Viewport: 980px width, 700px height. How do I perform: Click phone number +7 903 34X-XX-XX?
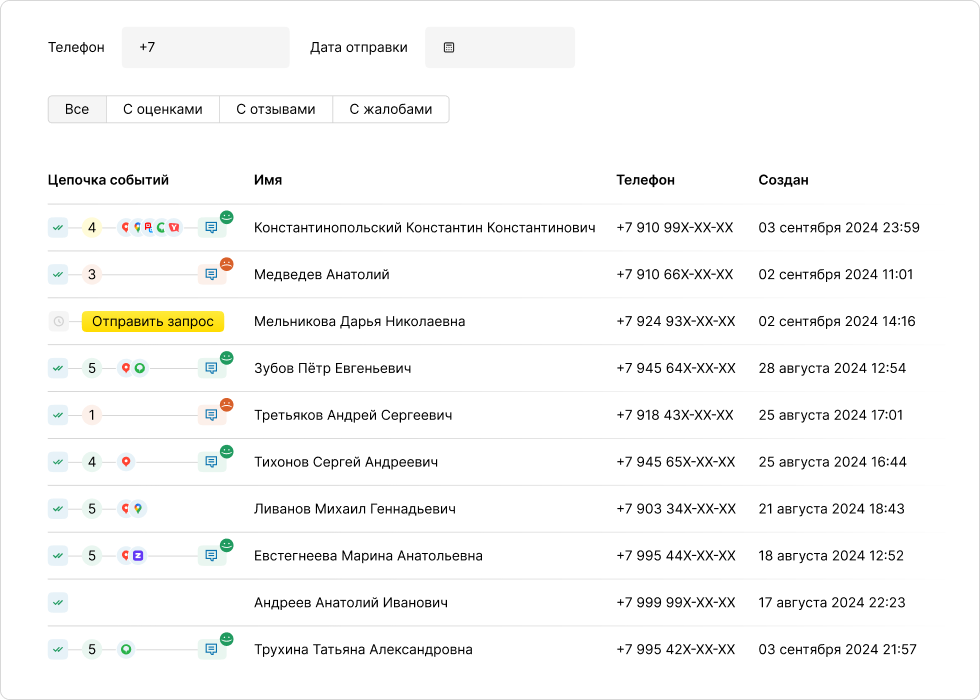click(x=676, y=509)
